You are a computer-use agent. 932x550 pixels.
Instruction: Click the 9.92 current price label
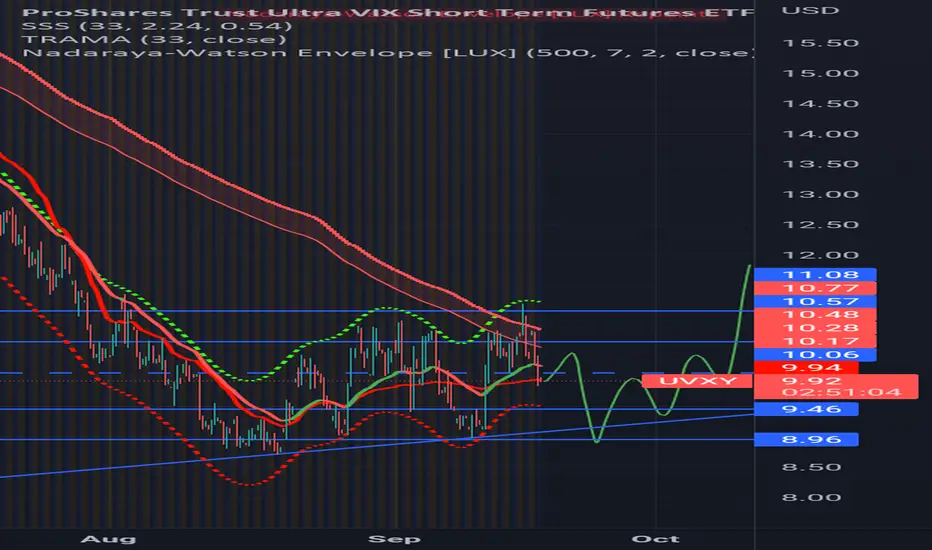(x=812, y=381)
